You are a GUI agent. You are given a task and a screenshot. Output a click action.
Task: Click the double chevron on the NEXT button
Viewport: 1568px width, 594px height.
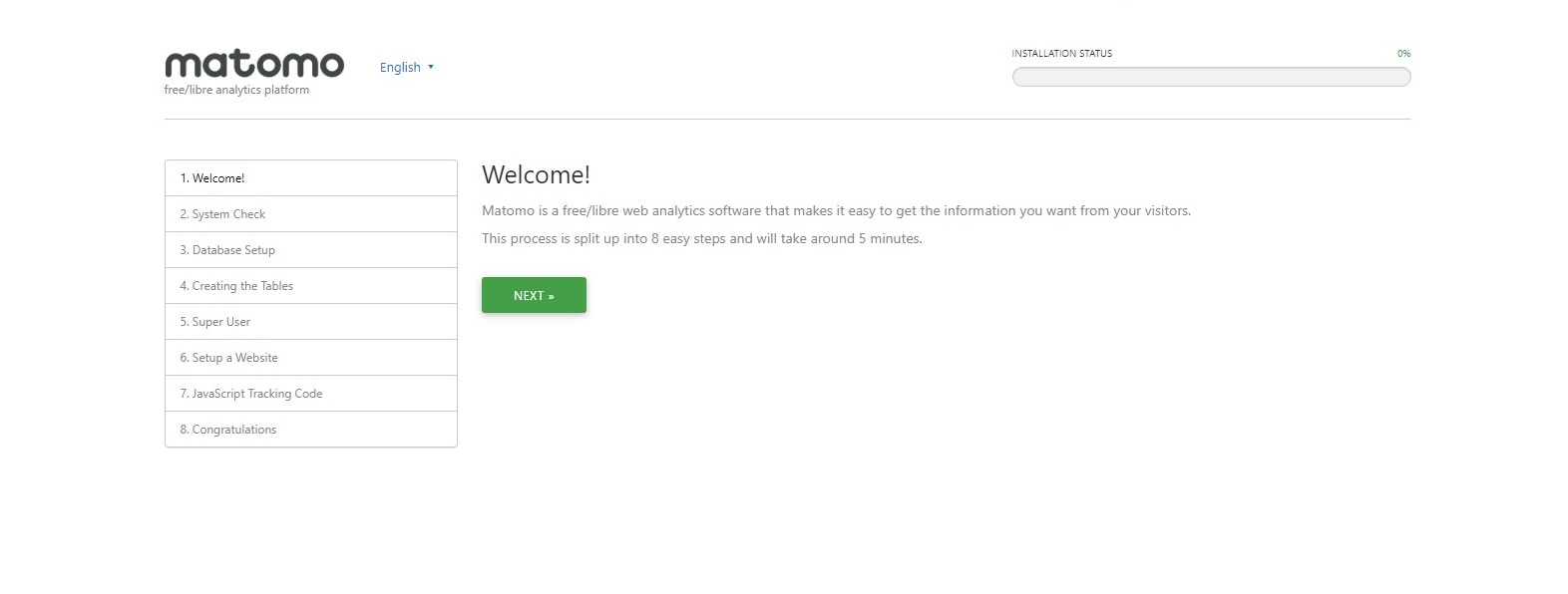click(x=551, y=296)
